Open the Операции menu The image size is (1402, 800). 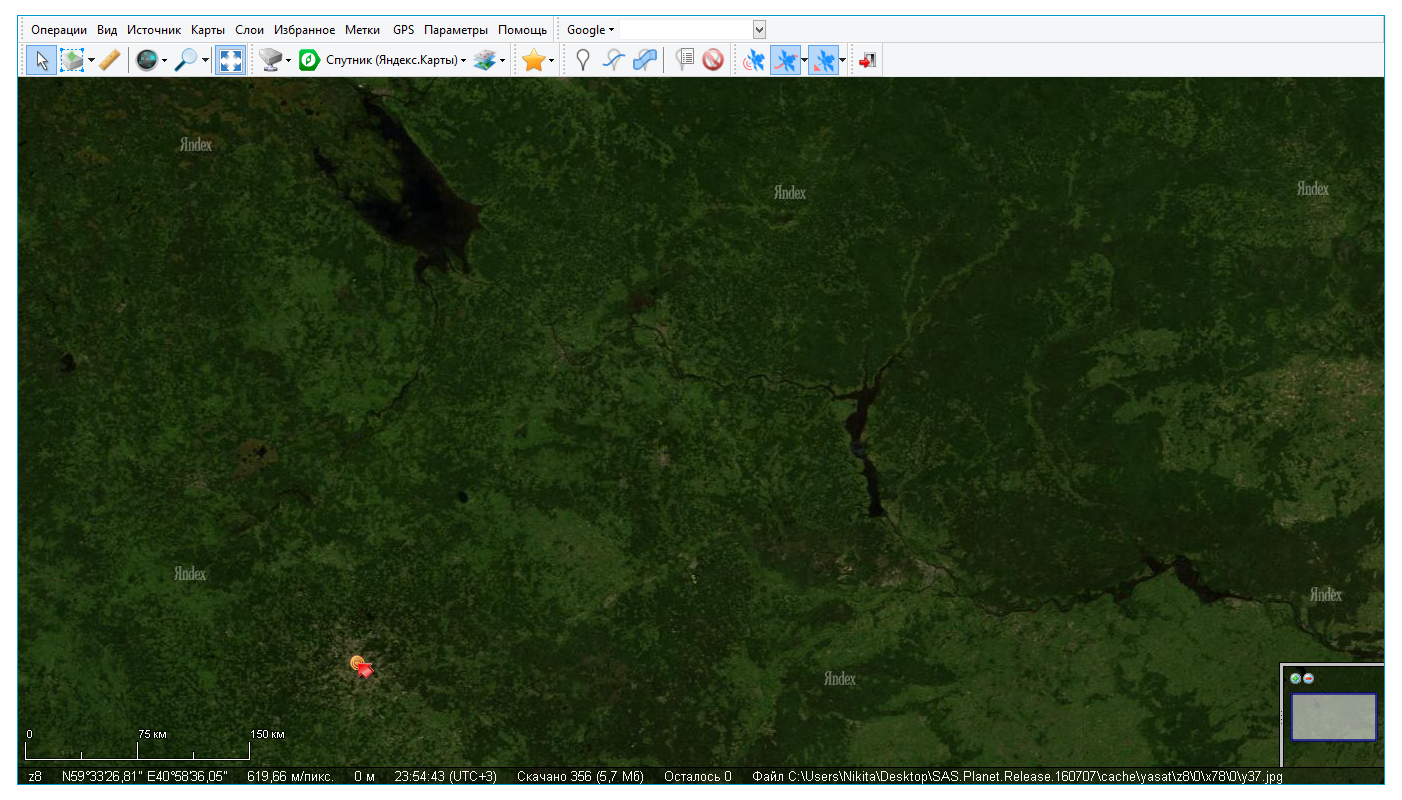point(59,30)
